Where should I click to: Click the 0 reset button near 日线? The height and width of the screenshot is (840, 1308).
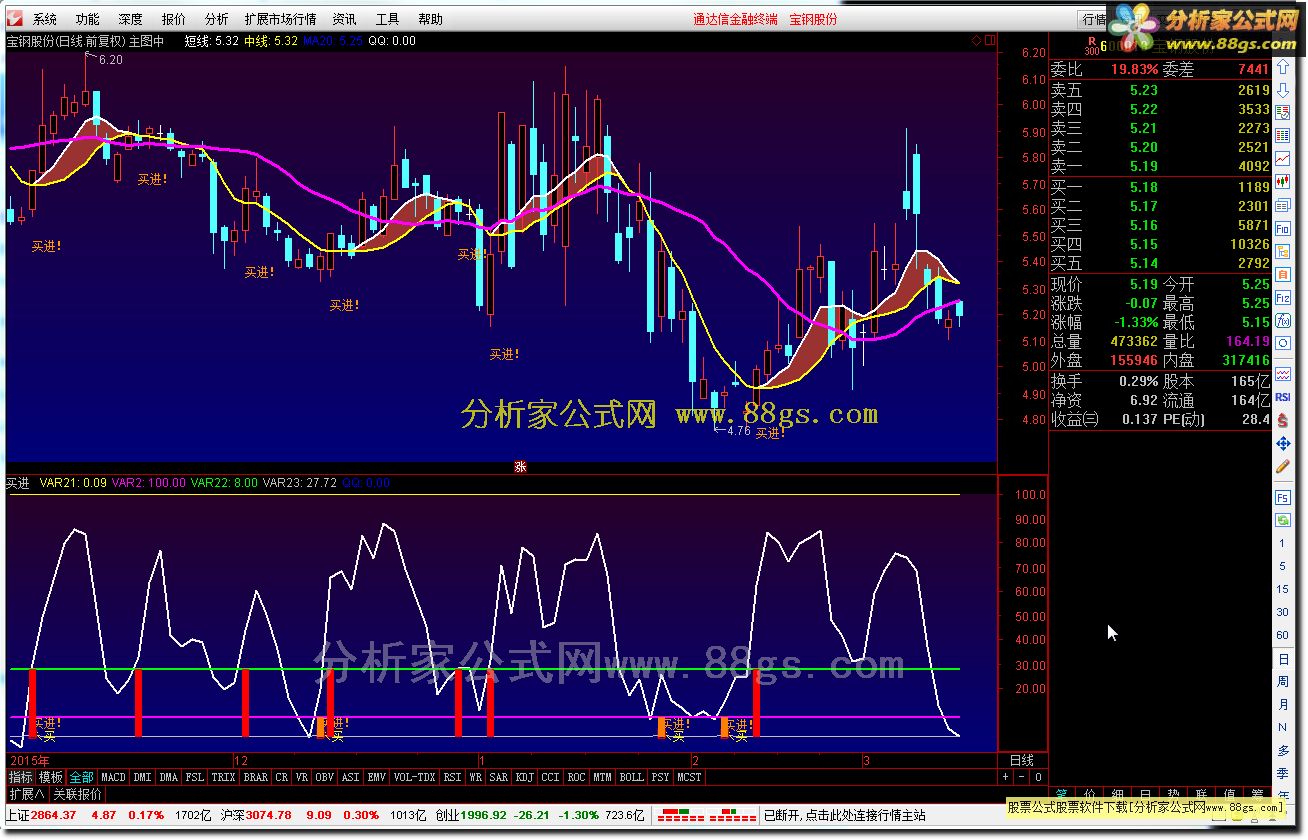click(x=1038, y=777)
